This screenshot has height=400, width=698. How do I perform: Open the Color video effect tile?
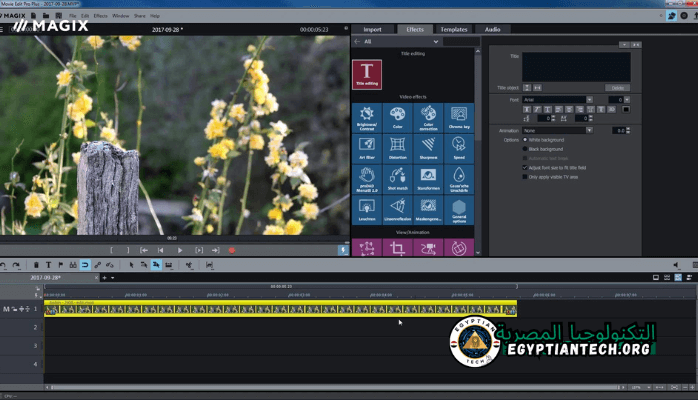click(x=398, y=118)
